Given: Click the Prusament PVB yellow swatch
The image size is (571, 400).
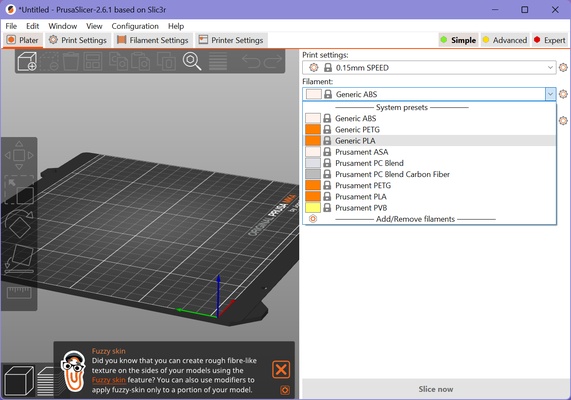Looking at the screenshot, I should pyautogui.click(x=313, y=208).
